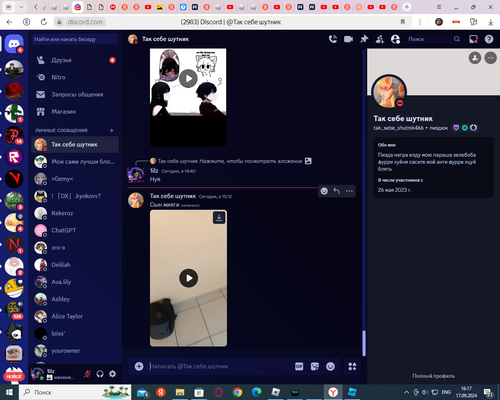This screenshot has height=400, width=500.
Task: Click the profile avatar of Так себе шутник
Action: (389, 91)
